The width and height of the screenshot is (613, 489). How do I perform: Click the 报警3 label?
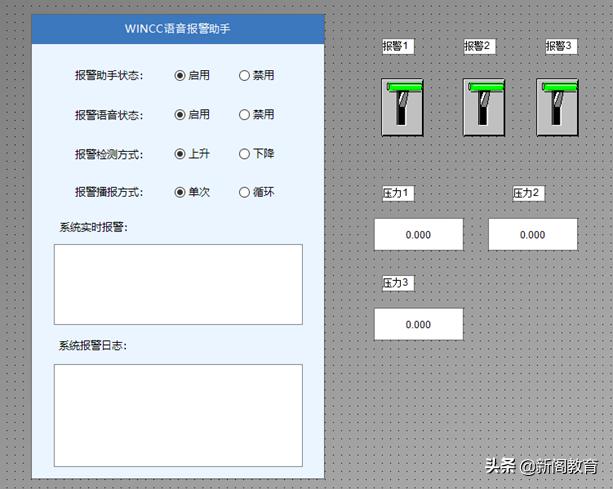tap(561, 47)
